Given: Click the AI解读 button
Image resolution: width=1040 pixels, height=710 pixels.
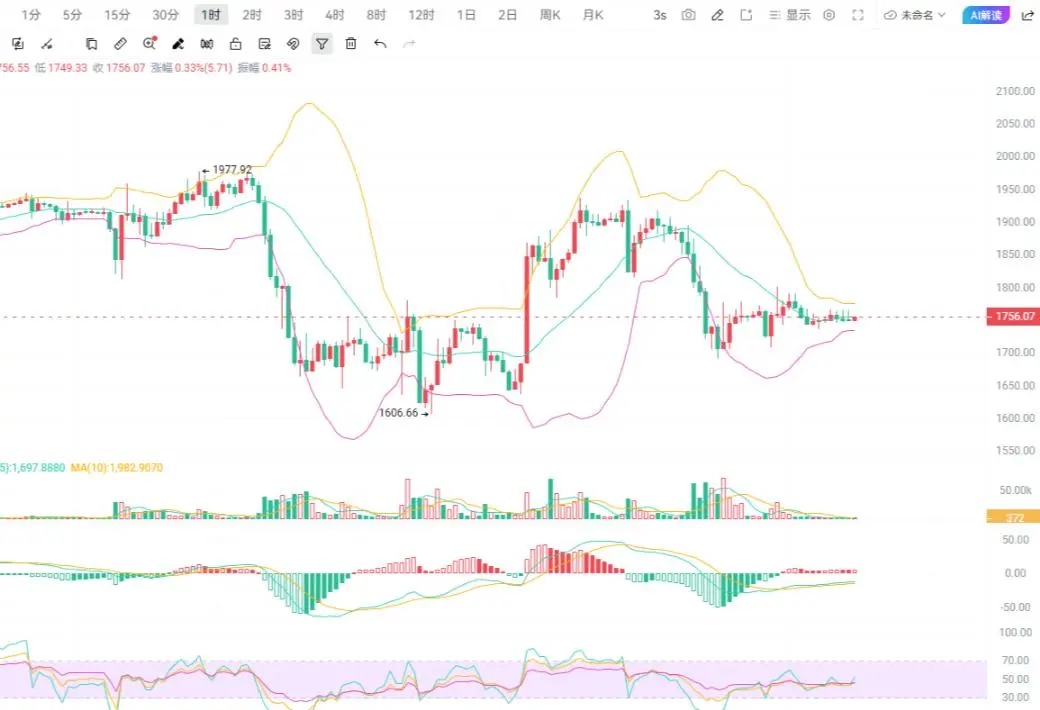Looking at the screenshot, I should pos(986,15).
